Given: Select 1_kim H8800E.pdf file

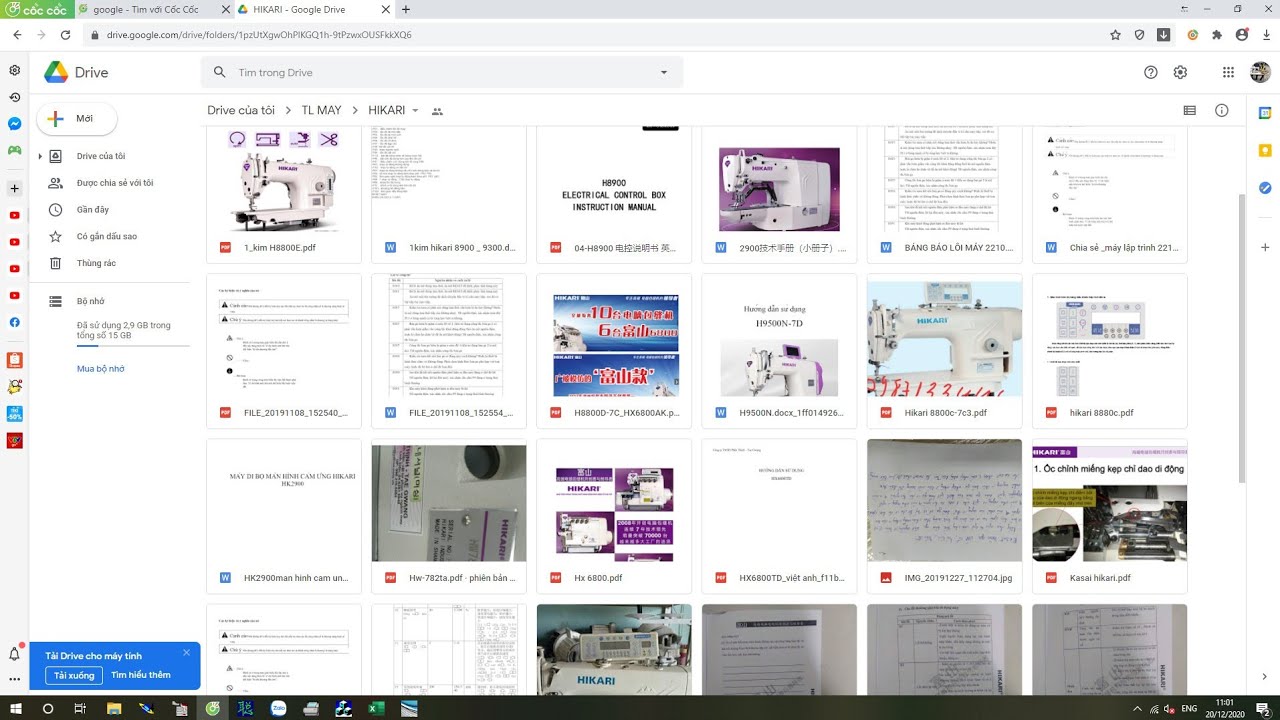Looking at the screenshot, I should tap(284, 195).
